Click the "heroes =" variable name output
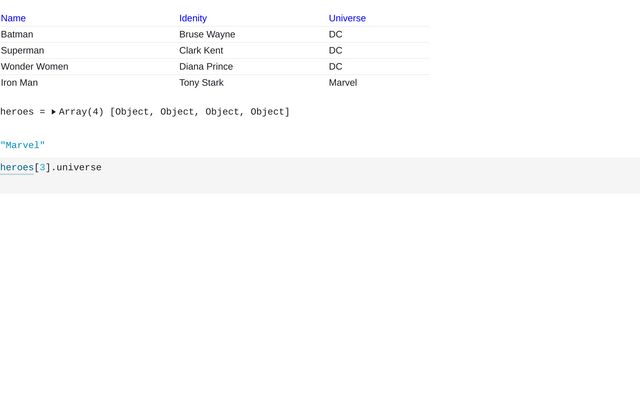Image resolution: width=640 pixels, height=400 pixels. [22, 112]
